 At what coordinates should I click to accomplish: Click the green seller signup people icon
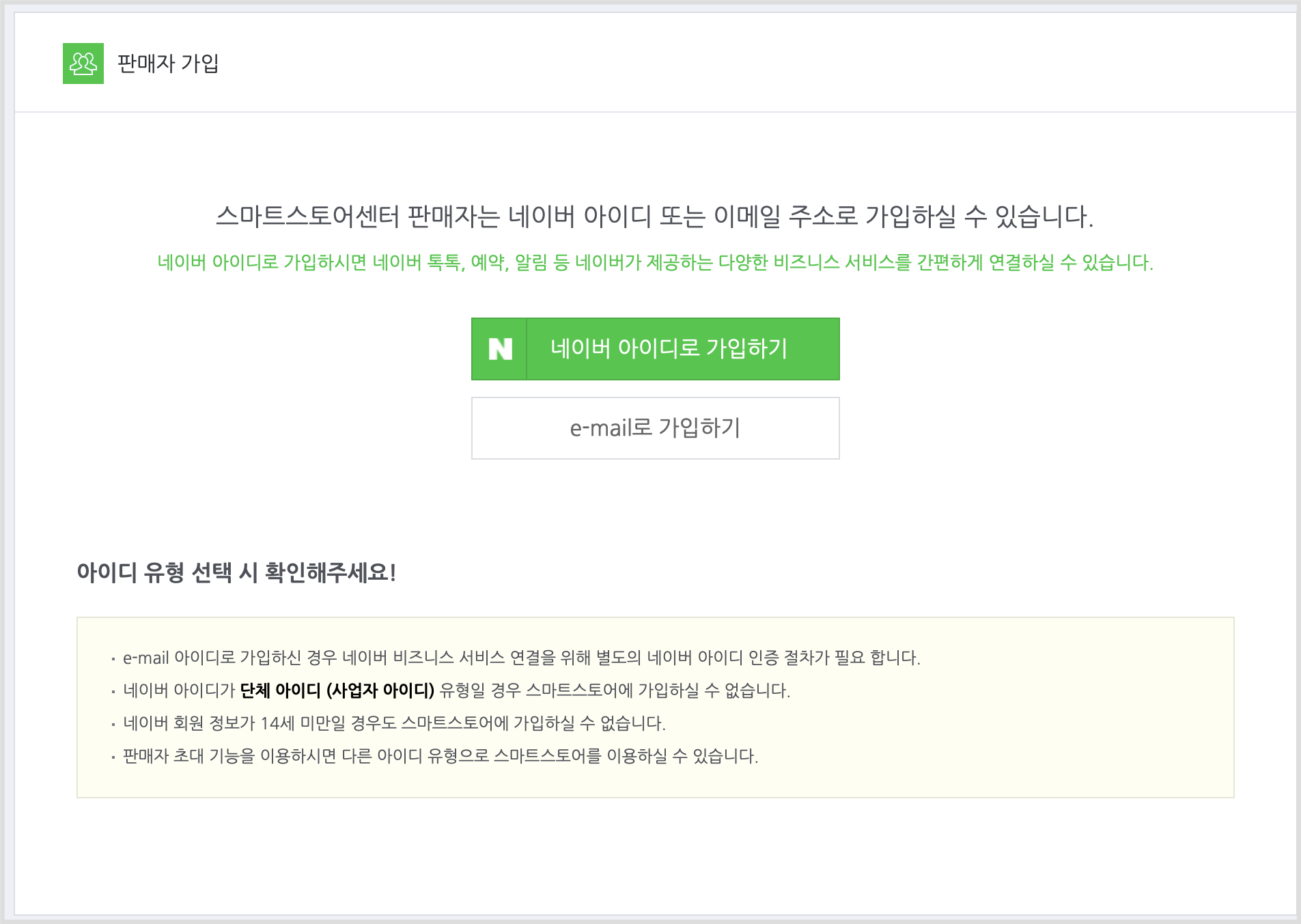pos(83,64)
